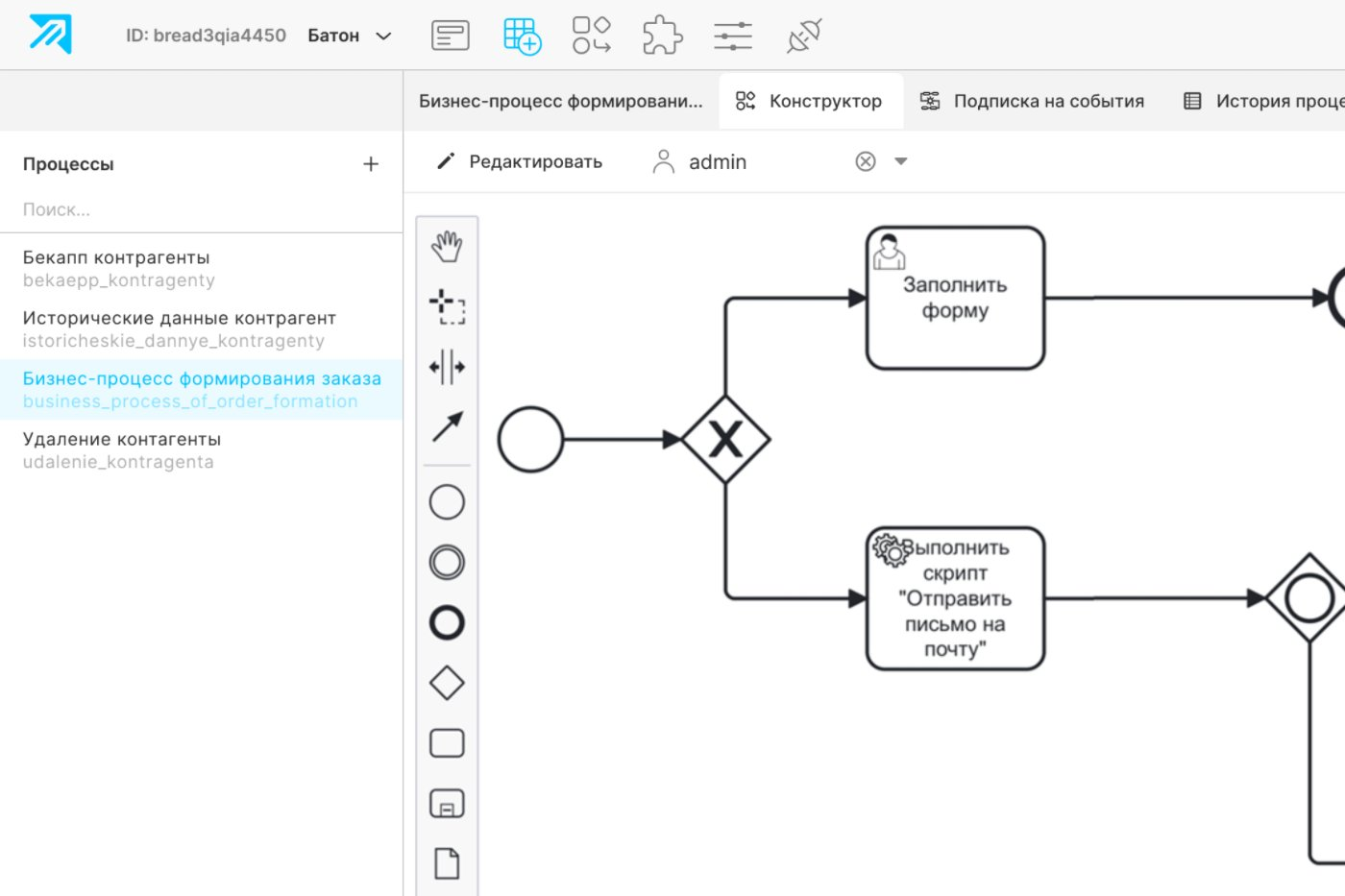Open the Подписка на события tab

[1033, 101]
